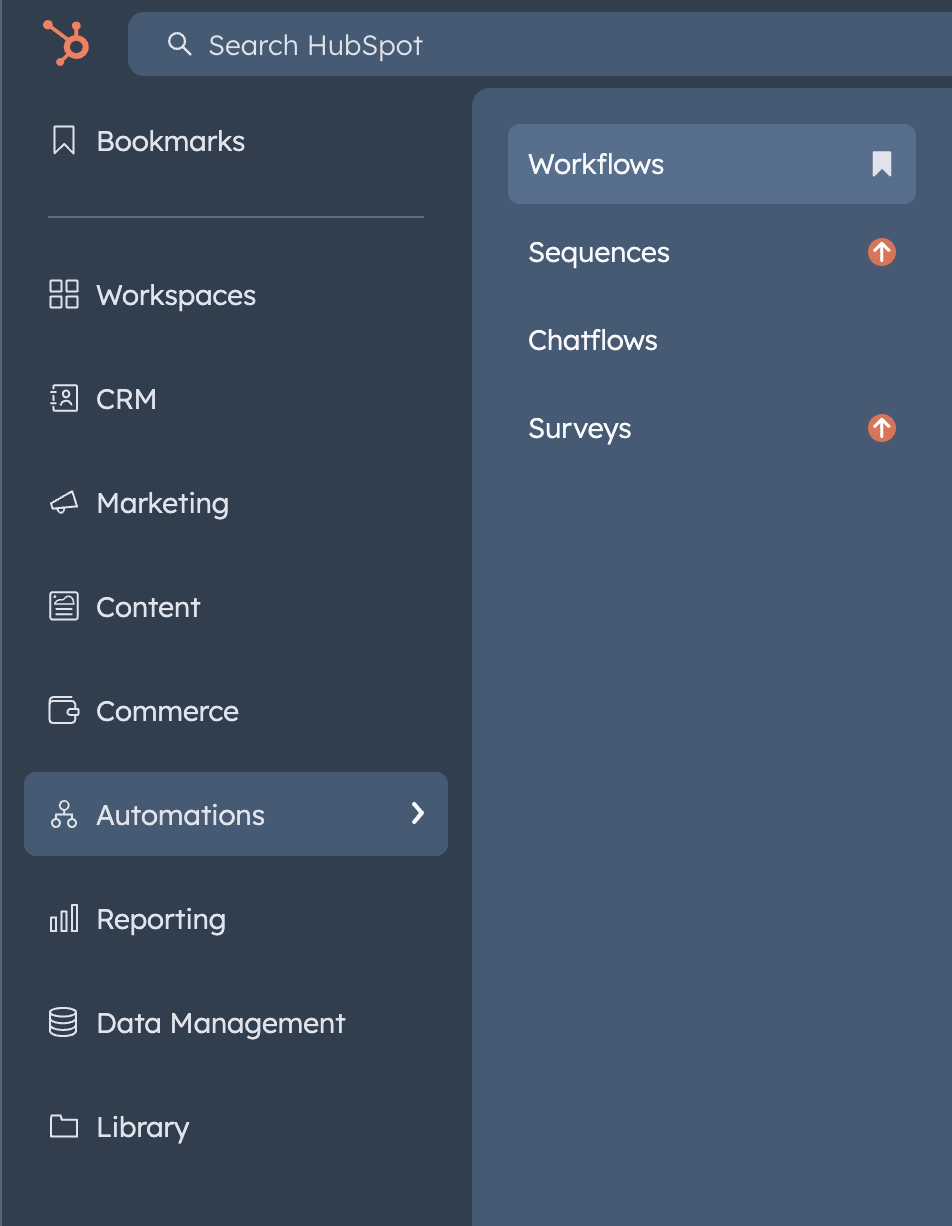Screen dimensions: 952x1226
Task: Click the Content page icon
Action: click(x=64, y=607)
